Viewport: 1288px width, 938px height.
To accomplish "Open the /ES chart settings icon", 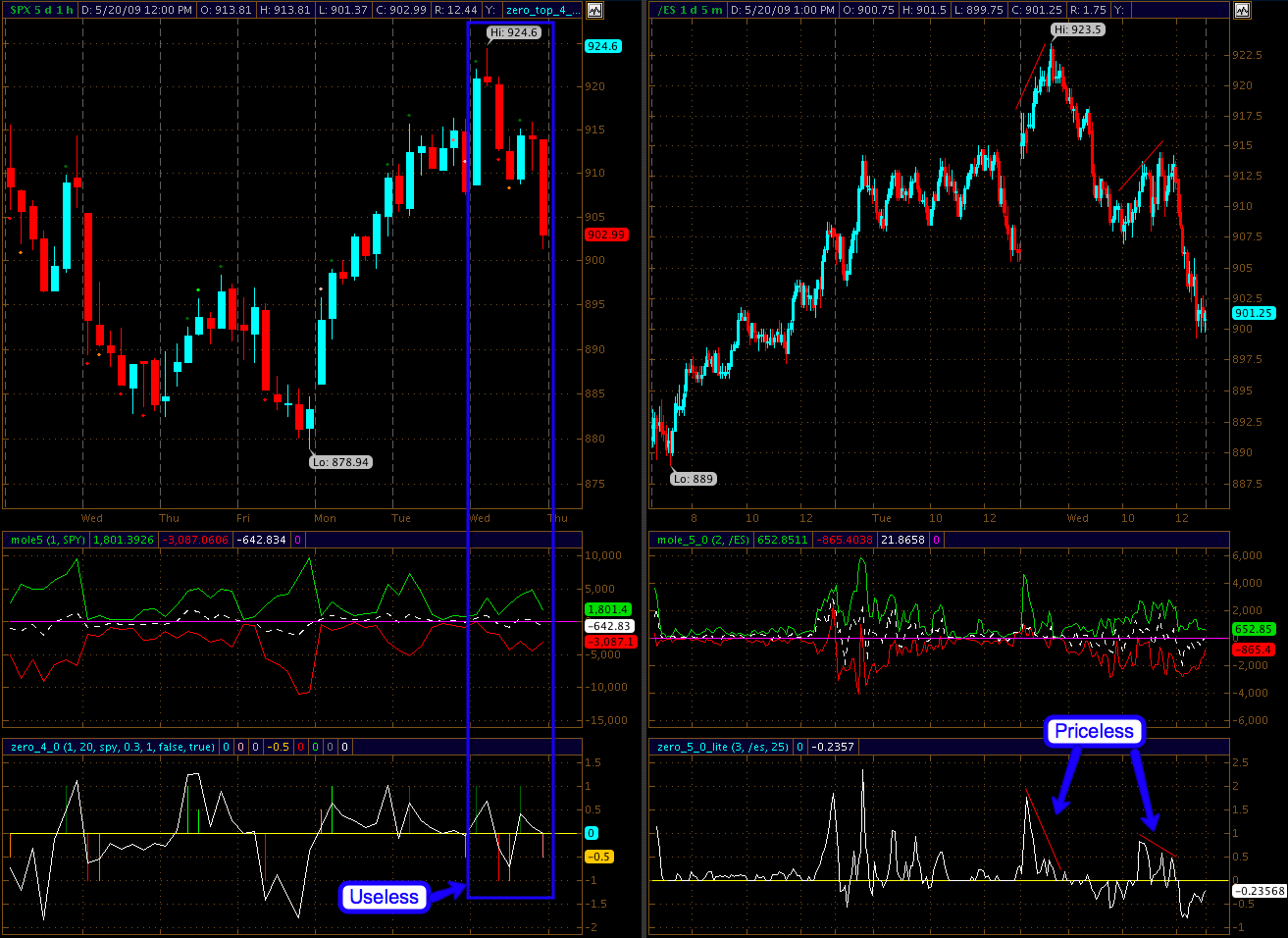I will pos(1242,10).
